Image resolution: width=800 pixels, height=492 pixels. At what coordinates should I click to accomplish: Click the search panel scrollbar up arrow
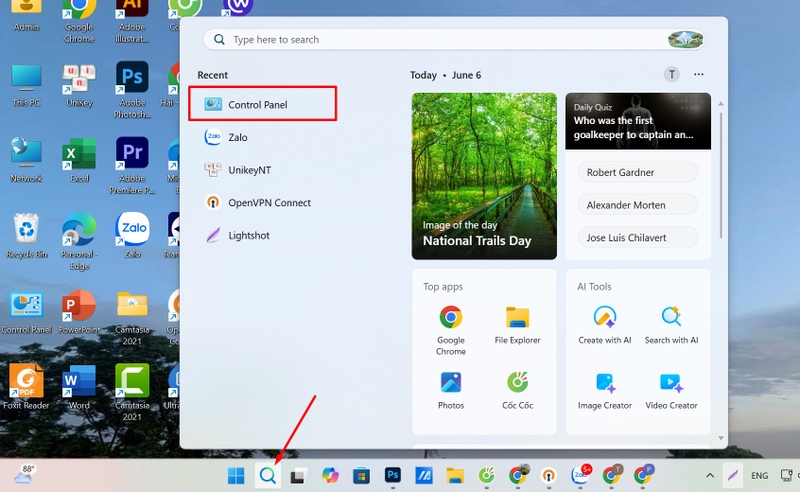[x=720, y=104]
